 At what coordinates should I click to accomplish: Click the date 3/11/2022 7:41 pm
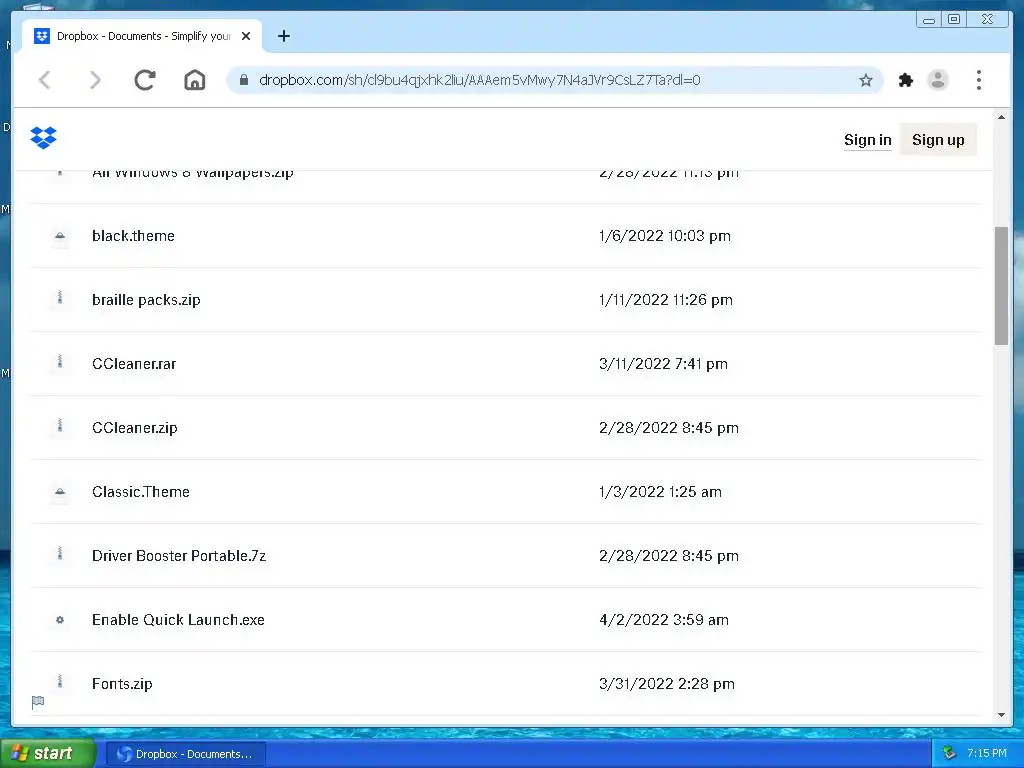(x=663, y=364)
